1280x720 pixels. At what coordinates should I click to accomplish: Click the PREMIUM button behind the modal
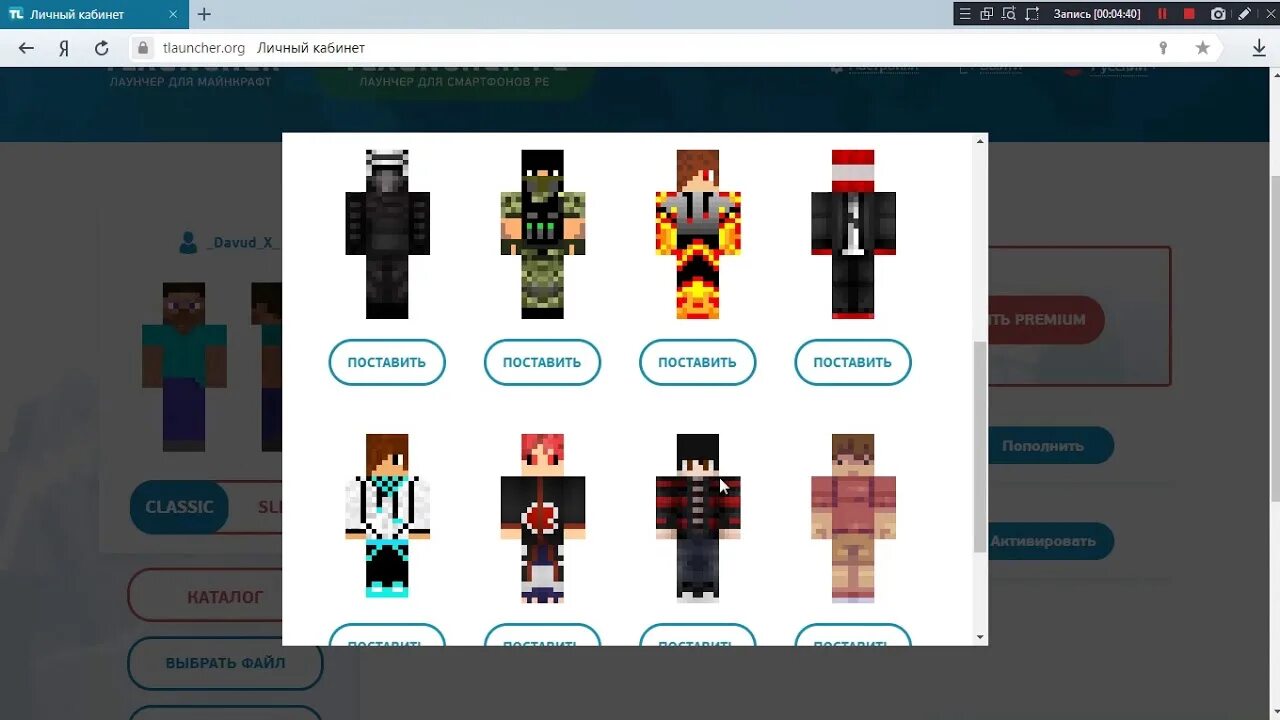point(1046,319)
